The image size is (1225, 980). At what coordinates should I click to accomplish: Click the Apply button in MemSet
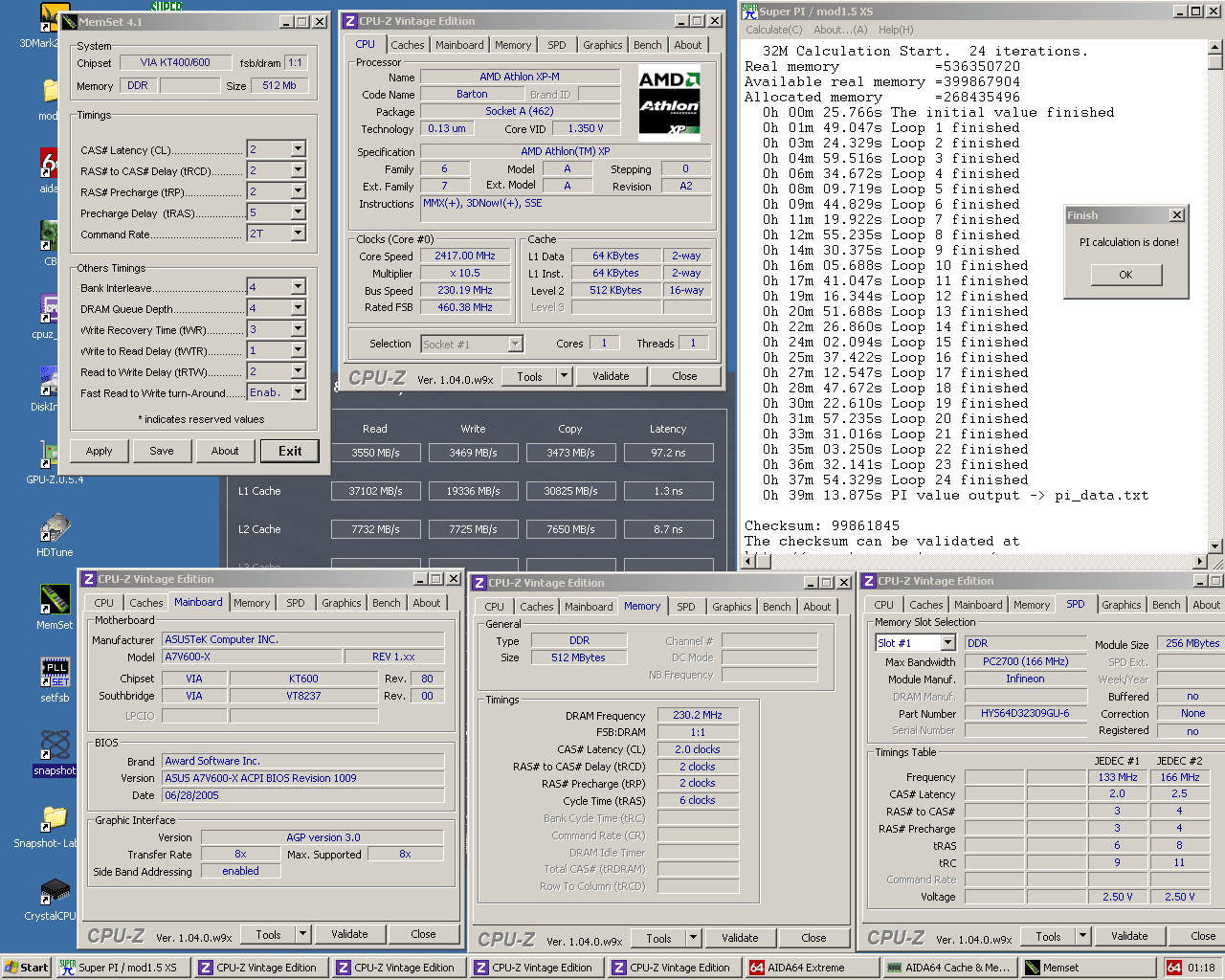(x=99, y=451)
